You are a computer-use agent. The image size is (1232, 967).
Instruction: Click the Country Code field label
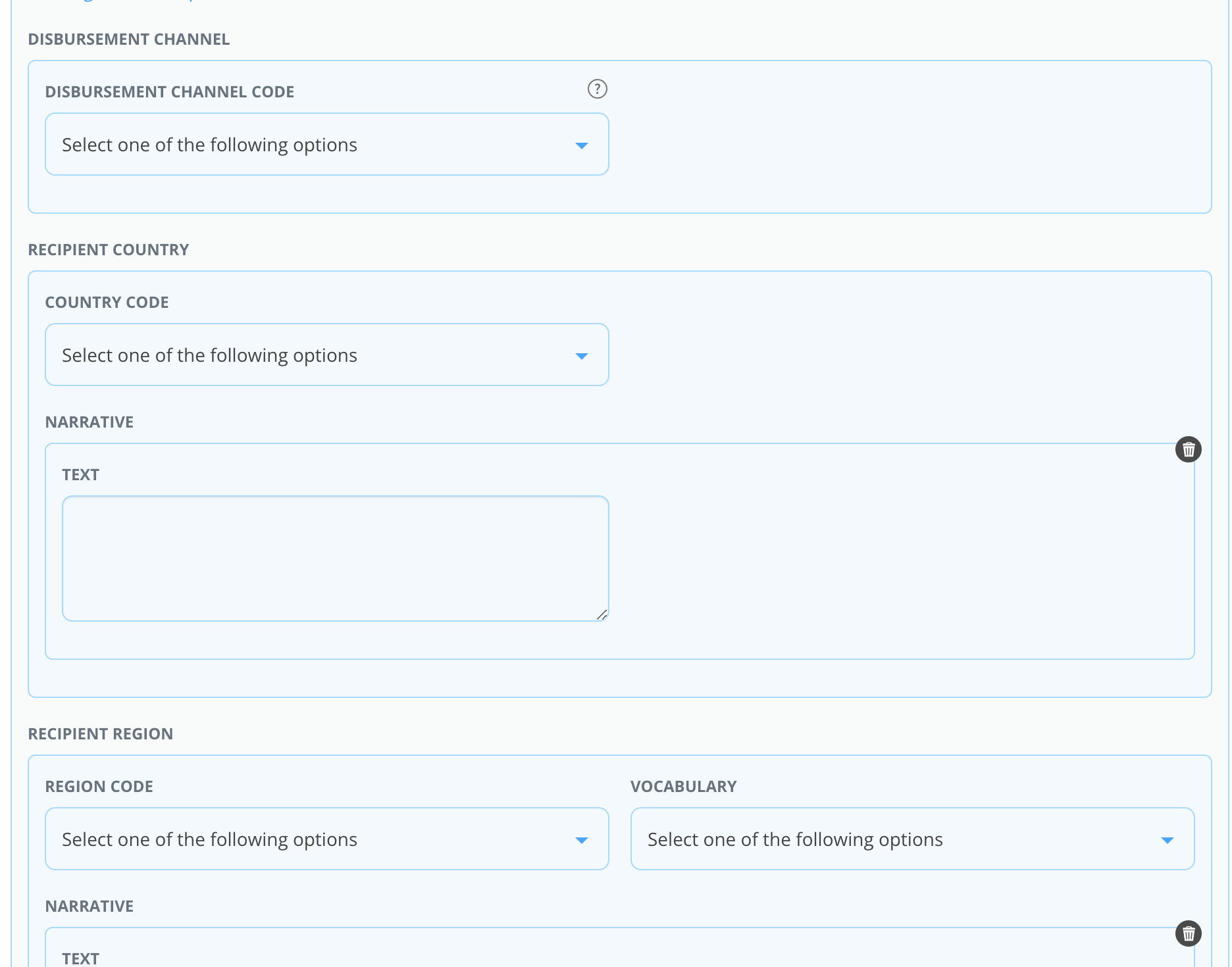point(107,303)
